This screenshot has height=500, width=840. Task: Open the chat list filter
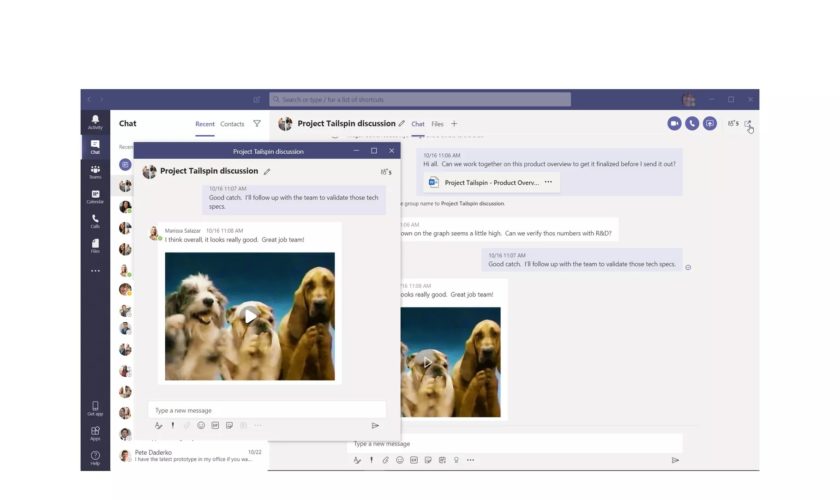257,124
